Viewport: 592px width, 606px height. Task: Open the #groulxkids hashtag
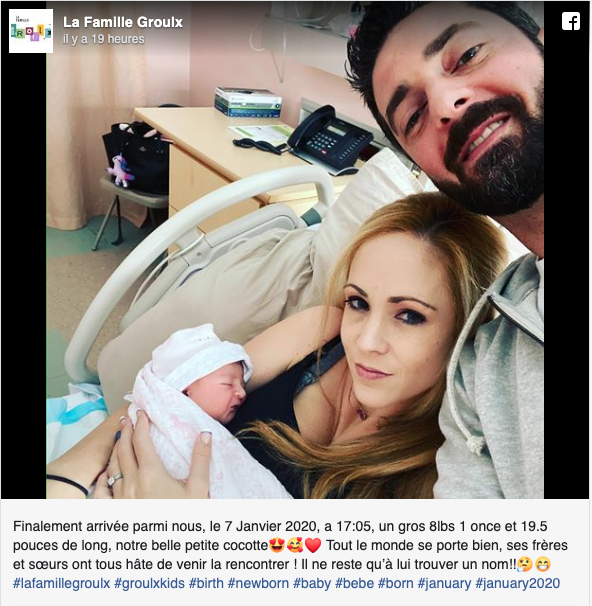(x=149, y=583)
